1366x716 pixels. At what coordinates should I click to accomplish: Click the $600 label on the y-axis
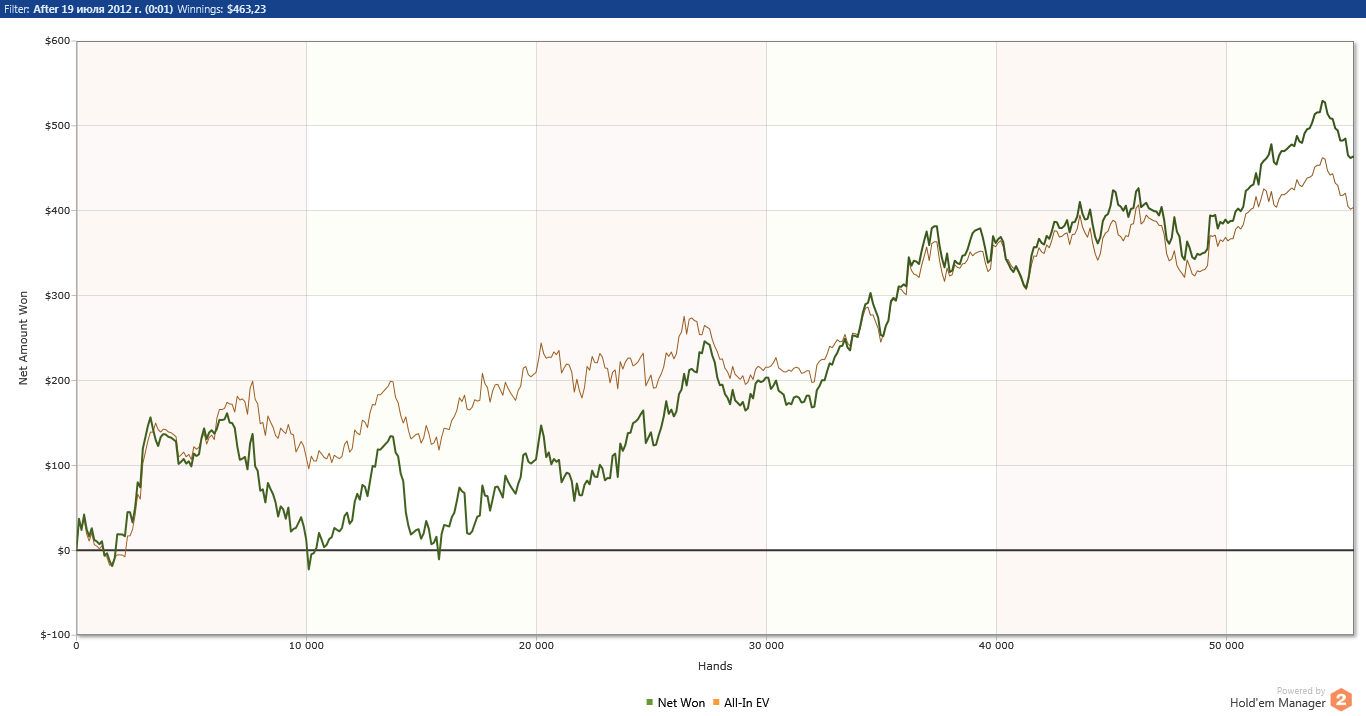pyautogui.click(x=57, y=41)
